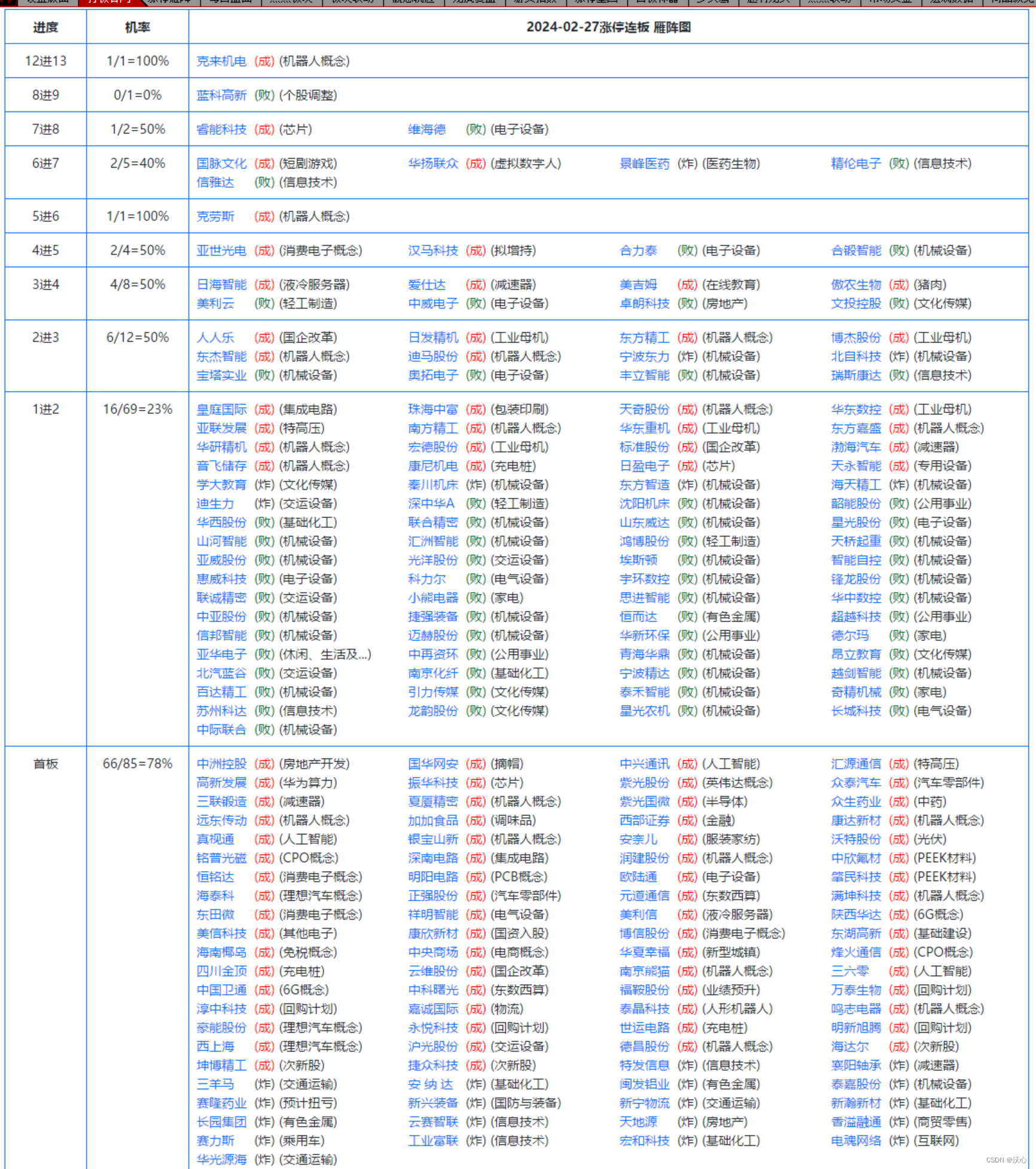The image size is (1036, 1169).
Task: Open the 东方精工 stock link
Action: click(644, 337)
